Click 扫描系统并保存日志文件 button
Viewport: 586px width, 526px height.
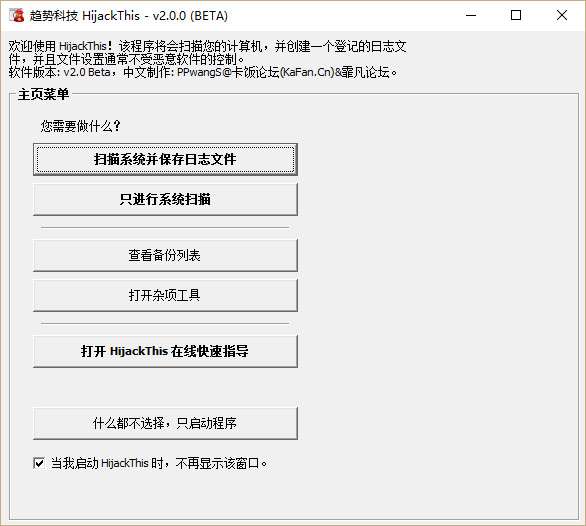click(x=165, y=159)
